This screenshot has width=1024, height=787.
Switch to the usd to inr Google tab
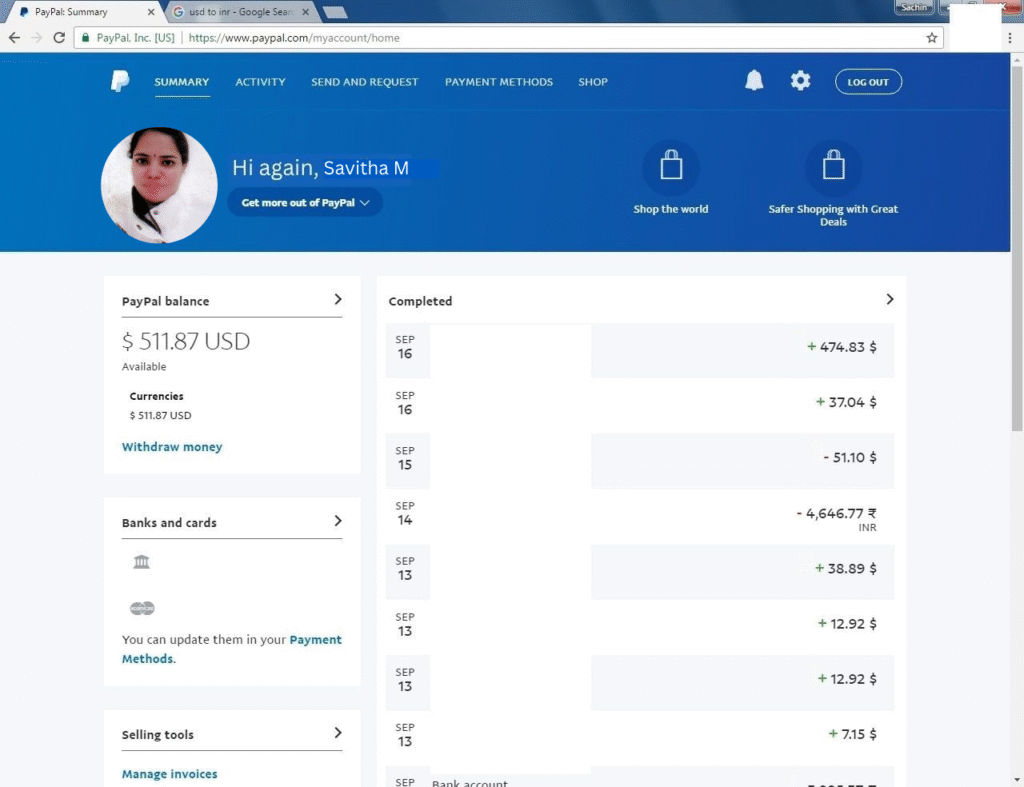pos(238,12)
